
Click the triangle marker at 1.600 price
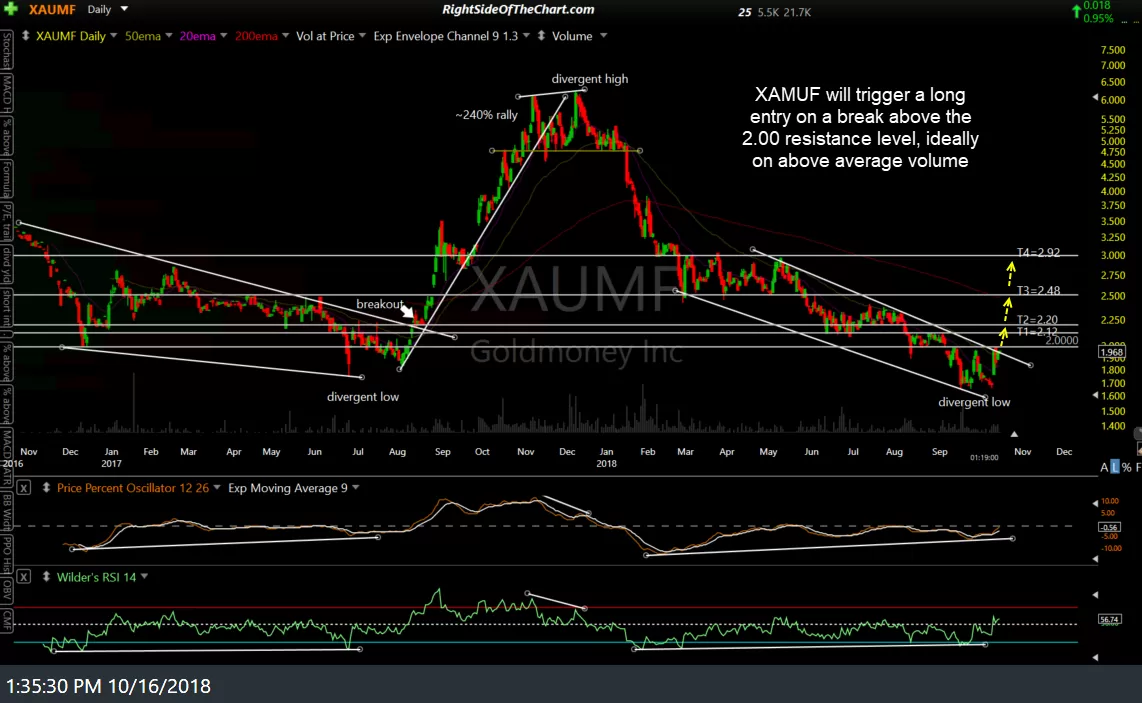coord(1095,396)
